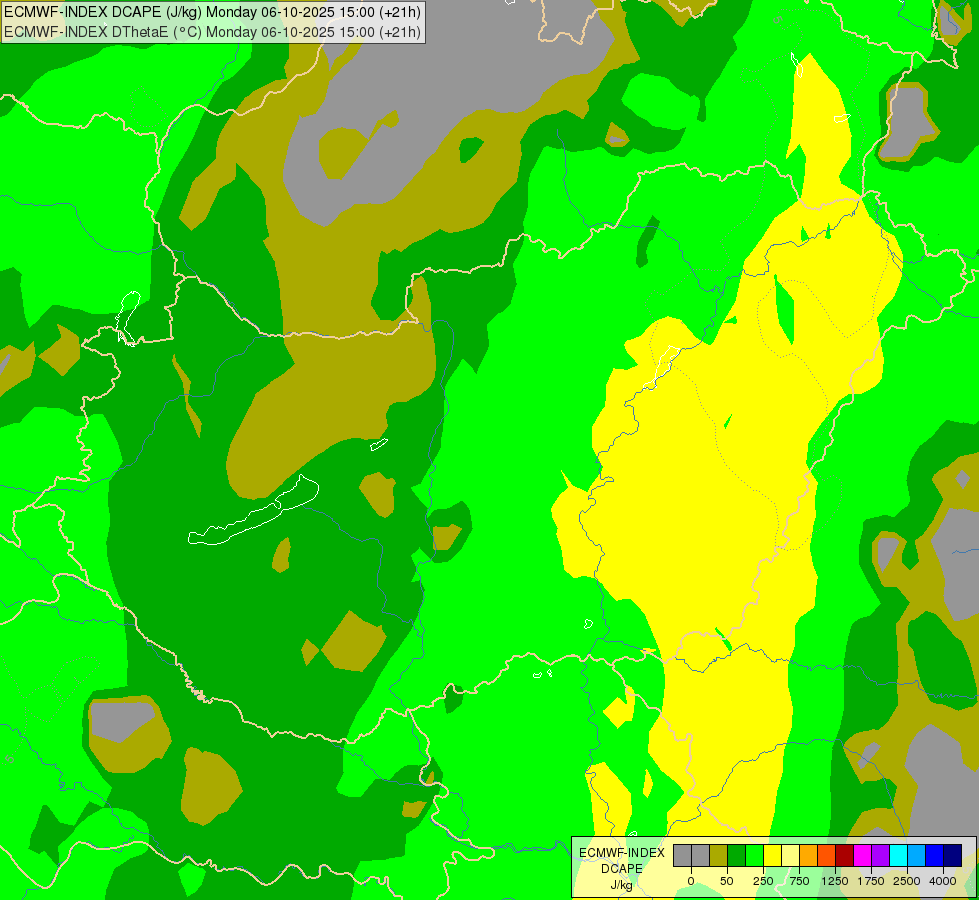The height and width of the screenshot is (900, 979).
Task: Click the DThetaE title line at top
Action: 212,32
